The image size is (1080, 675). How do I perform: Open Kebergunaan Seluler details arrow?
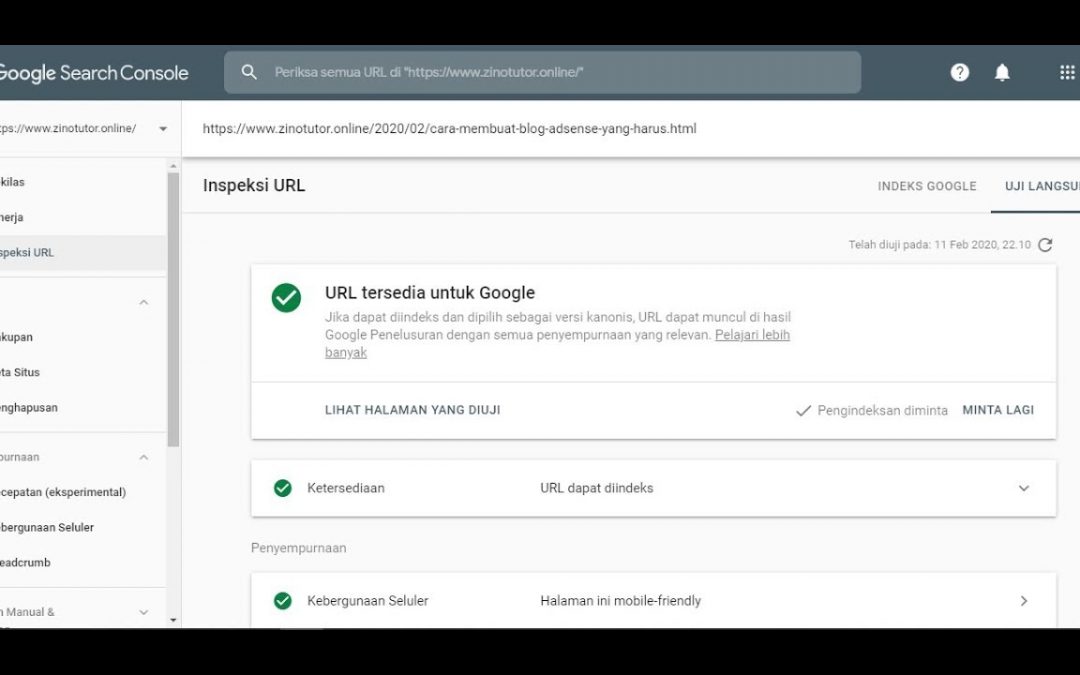[x=1024, y=601]
